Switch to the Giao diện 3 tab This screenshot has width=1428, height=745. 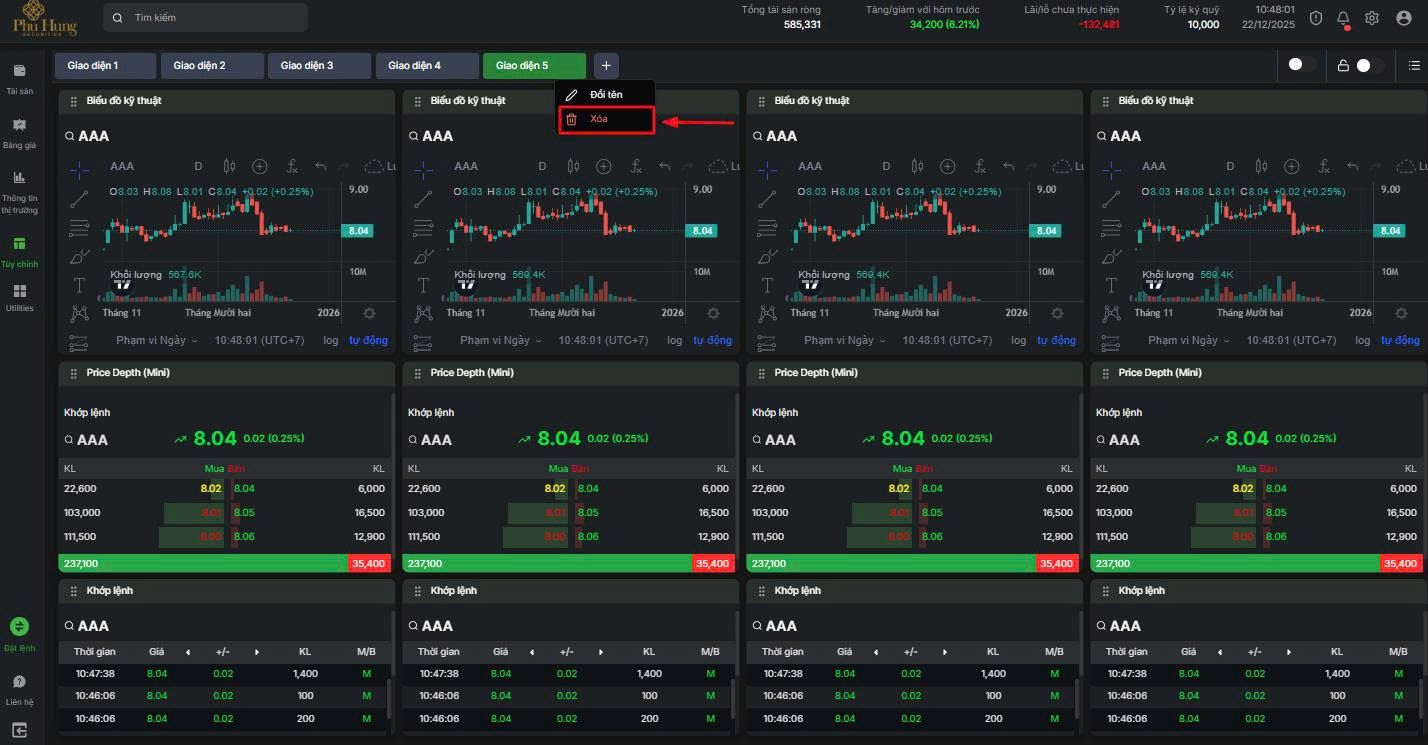click(319, 66)
